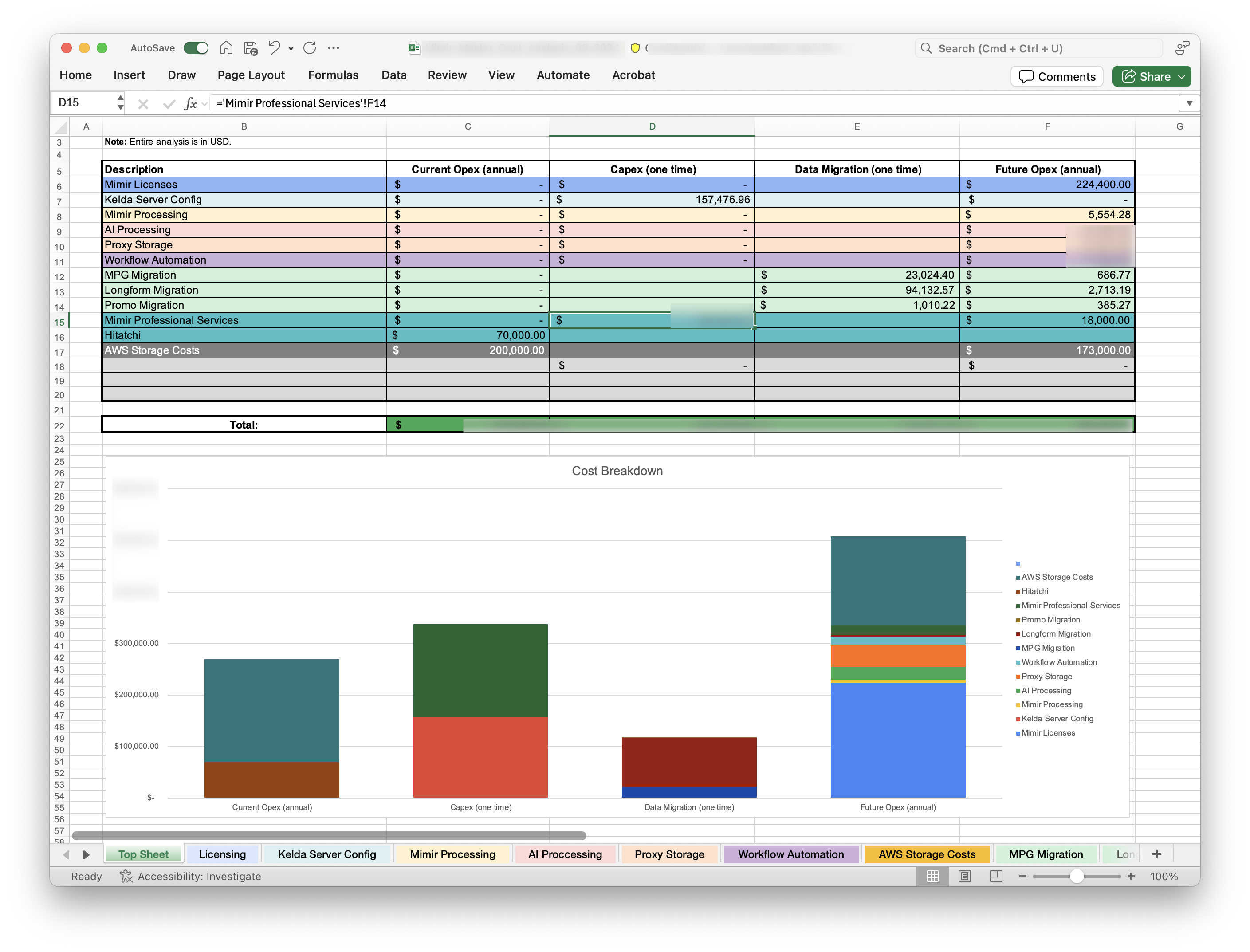
Task: Open the MPG Migration sheet
Action: 1046,854
